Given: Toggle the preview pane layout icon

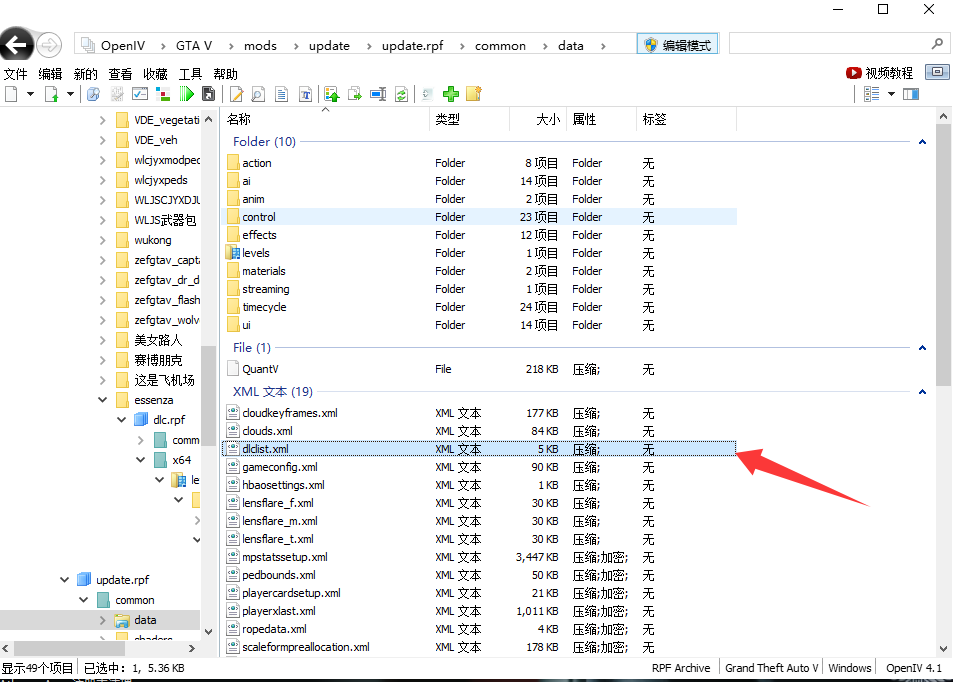Looking at the screenshot, I should [910, 94].
